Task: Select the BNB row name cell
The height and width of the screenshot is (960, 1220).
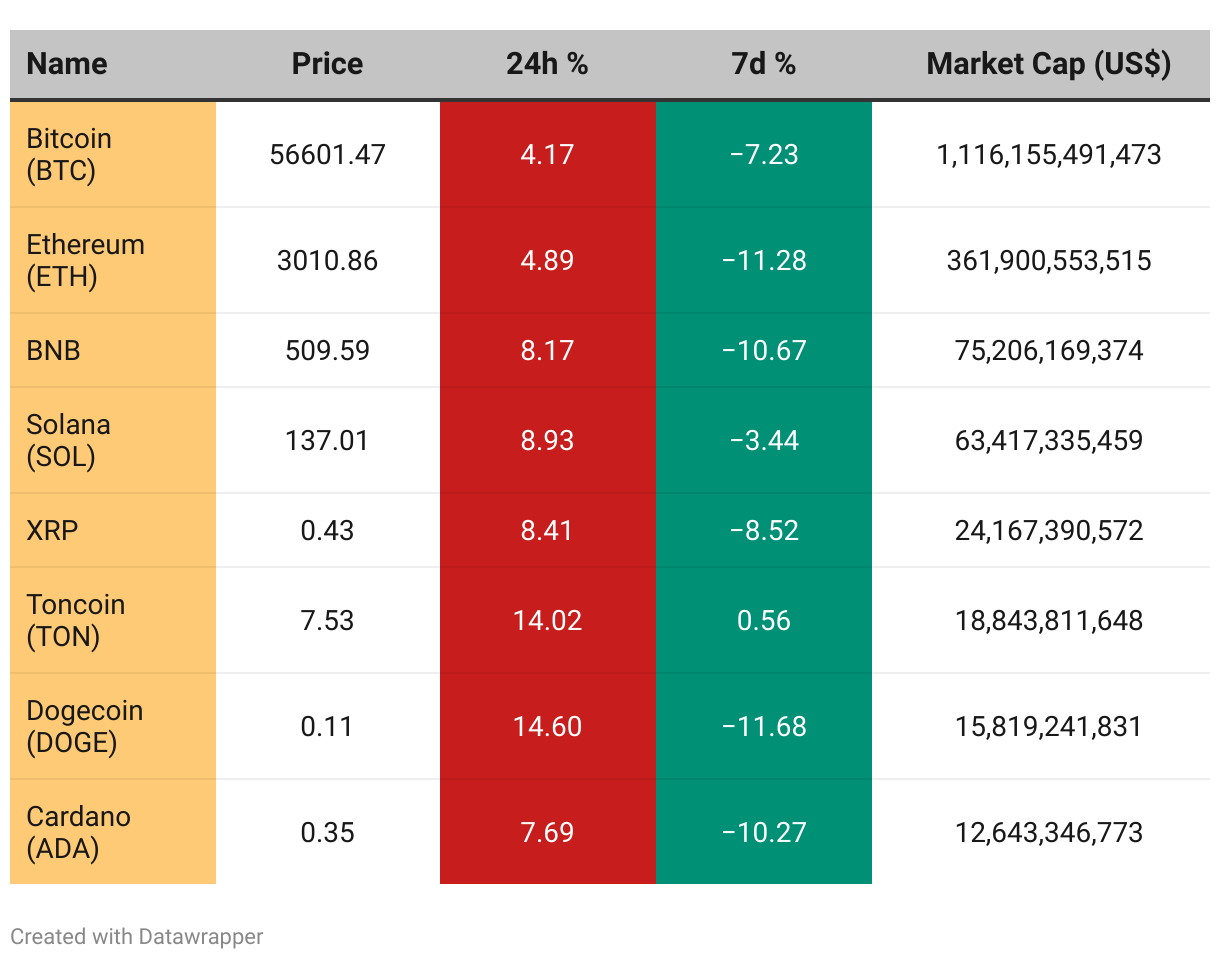Action: click(x=54, y=350)
